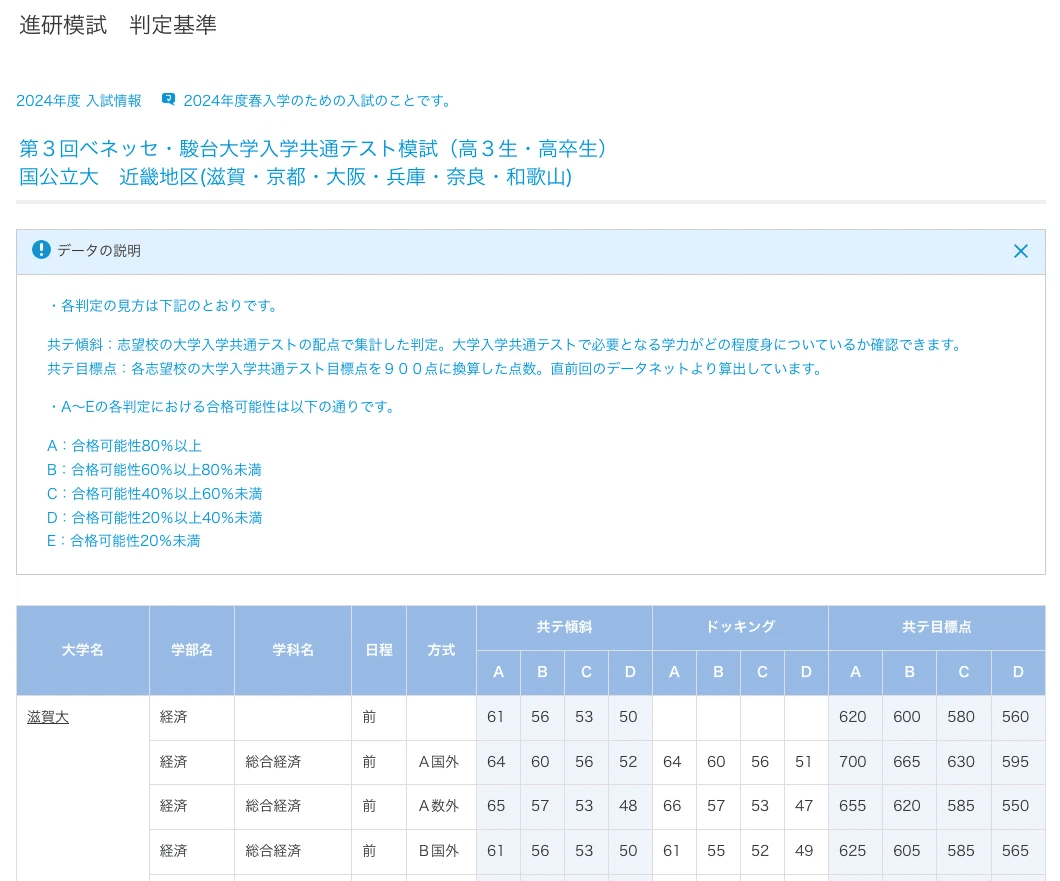The width and height of the screenshot is (1060, 881).
Task: Click the 学部名 column header
Action: pyautogui.click(x=192, y=650)
